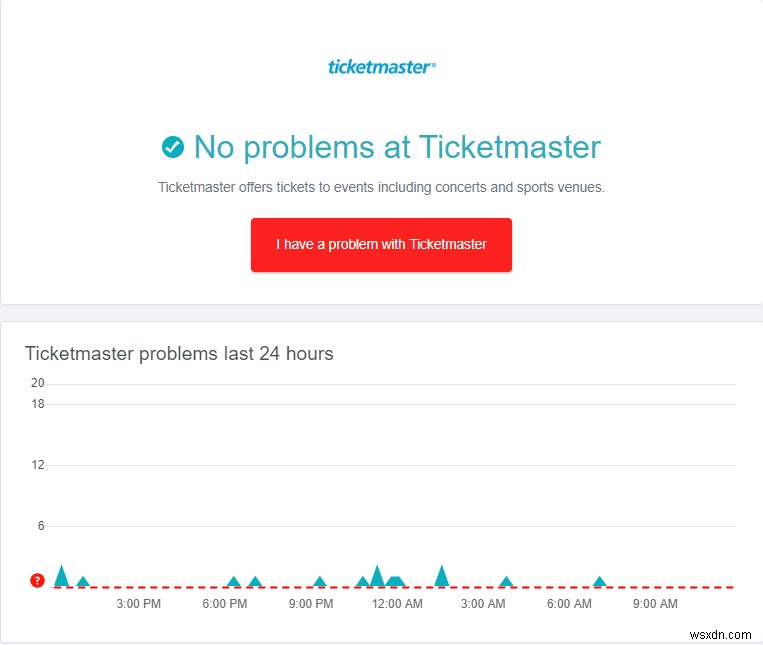Viewport: 763px width, 645px height.
Task: Click the tall spike just before 3:00 AM
Action: tap(442, 577)
